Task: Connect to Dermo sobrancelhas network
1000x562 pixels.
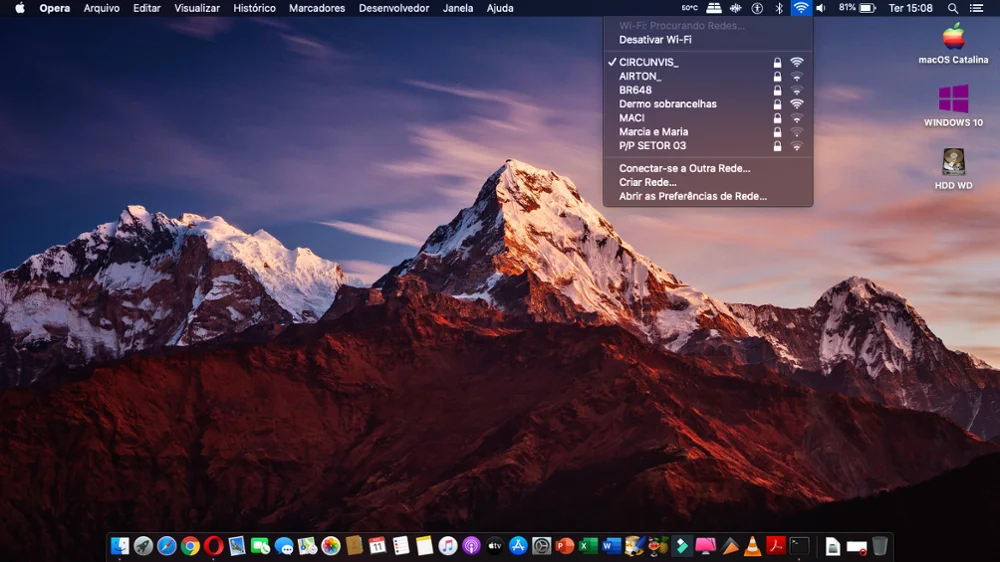Action: (667, 104)
